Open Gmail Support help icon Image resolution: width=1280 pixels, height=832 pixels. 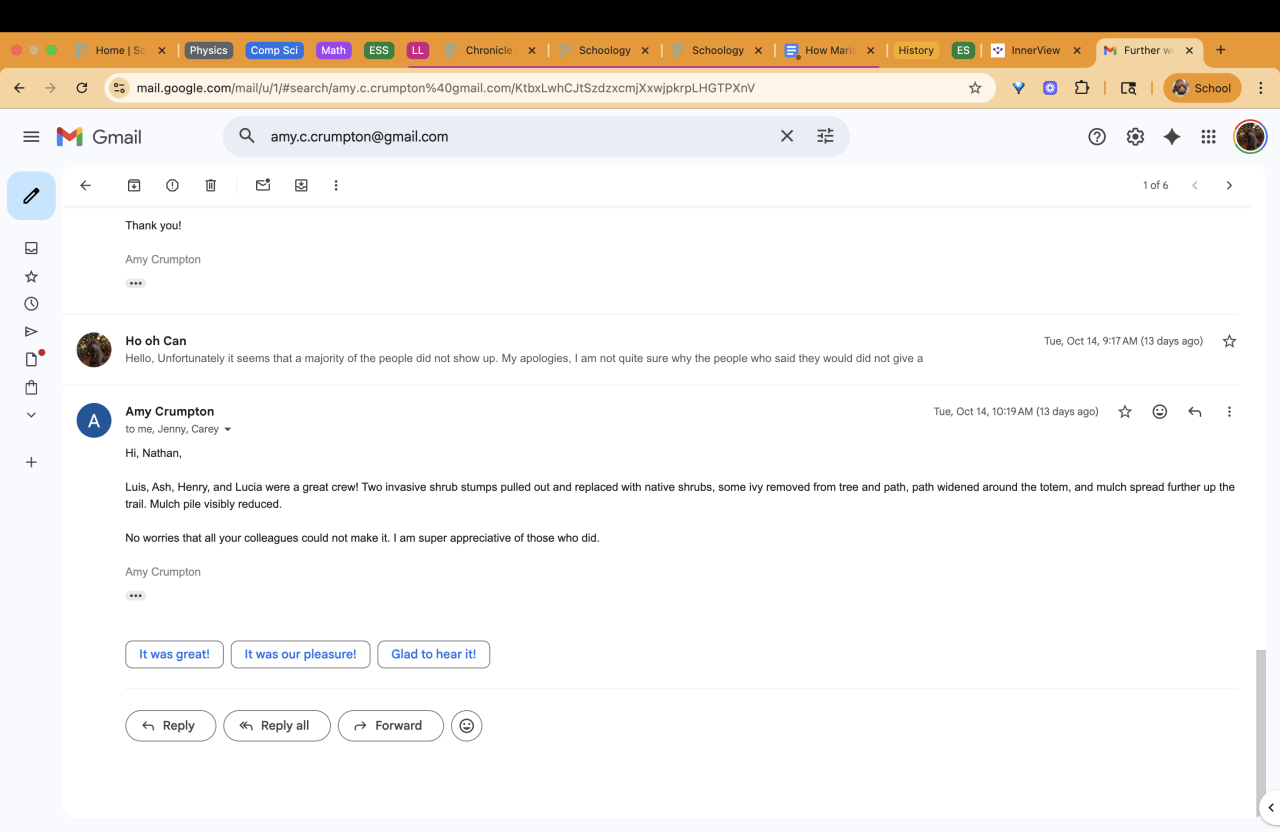coord(1097,137)
